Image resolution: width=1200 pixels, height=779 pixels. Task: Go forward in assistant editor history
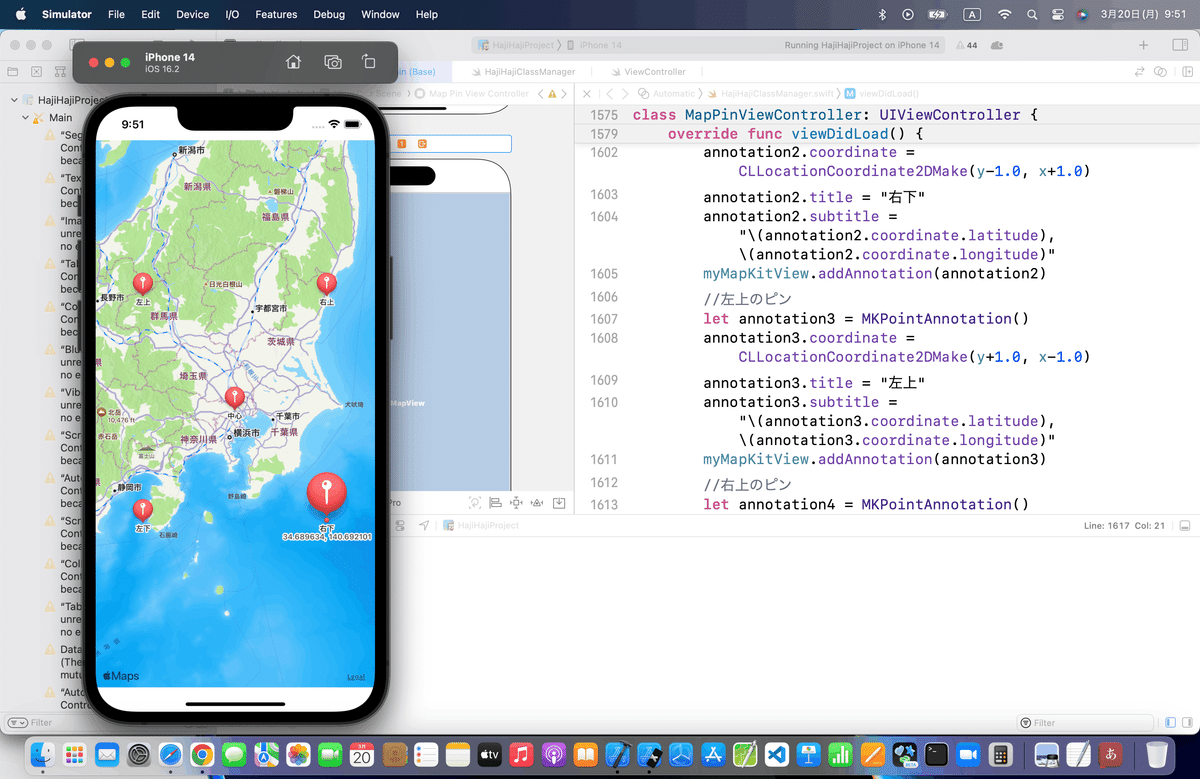[625, 93]
